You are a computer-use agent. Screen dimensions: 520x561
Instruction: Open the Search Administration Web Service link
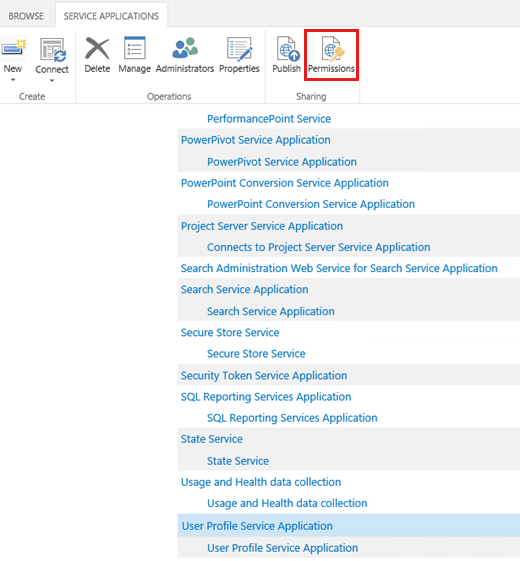(339, 268)
